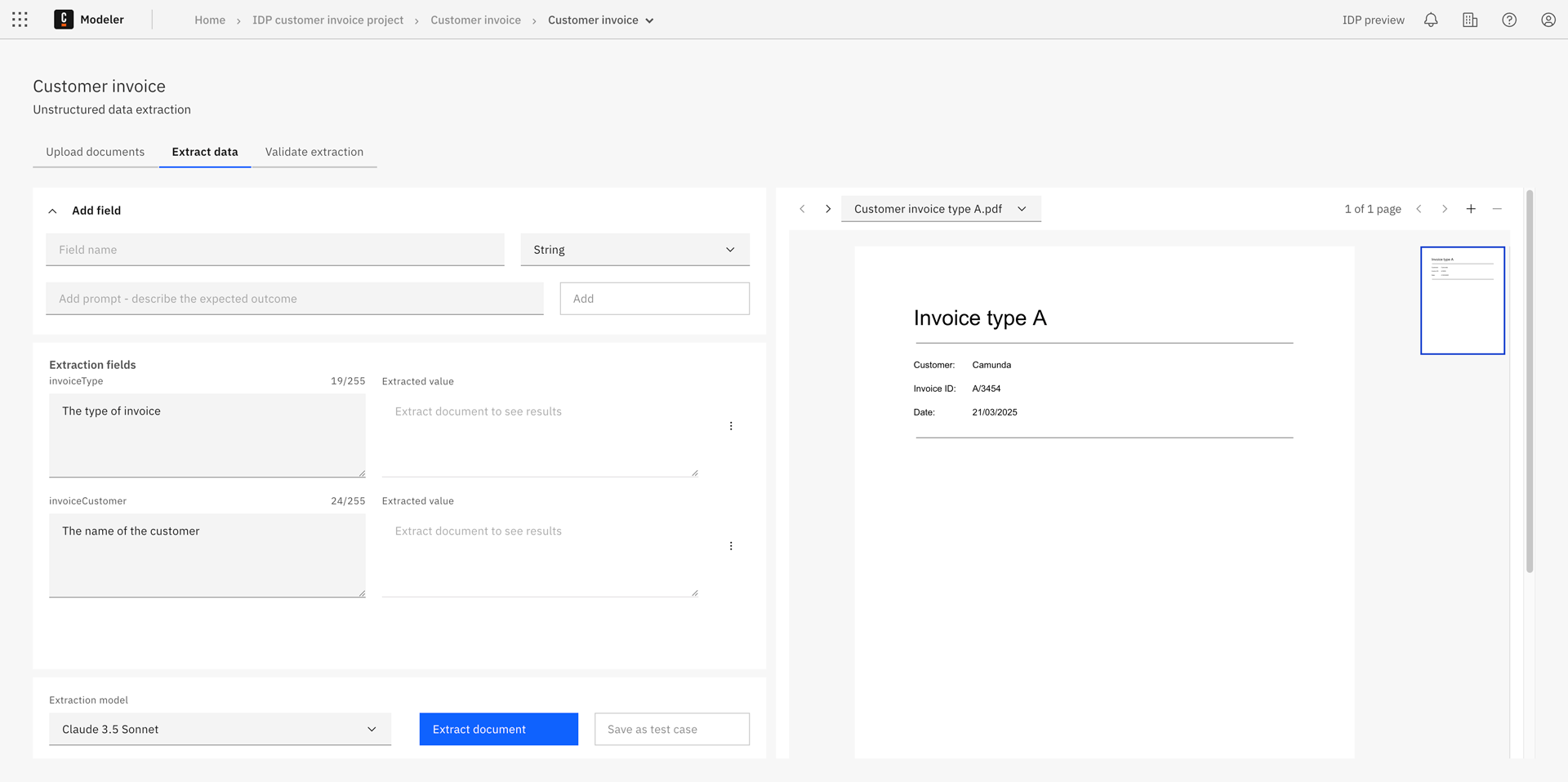Collapse the Add field section
Image resolution: width=1568 pixels, height=782 pixels.
pyautogui.click(x=52, y=210)
